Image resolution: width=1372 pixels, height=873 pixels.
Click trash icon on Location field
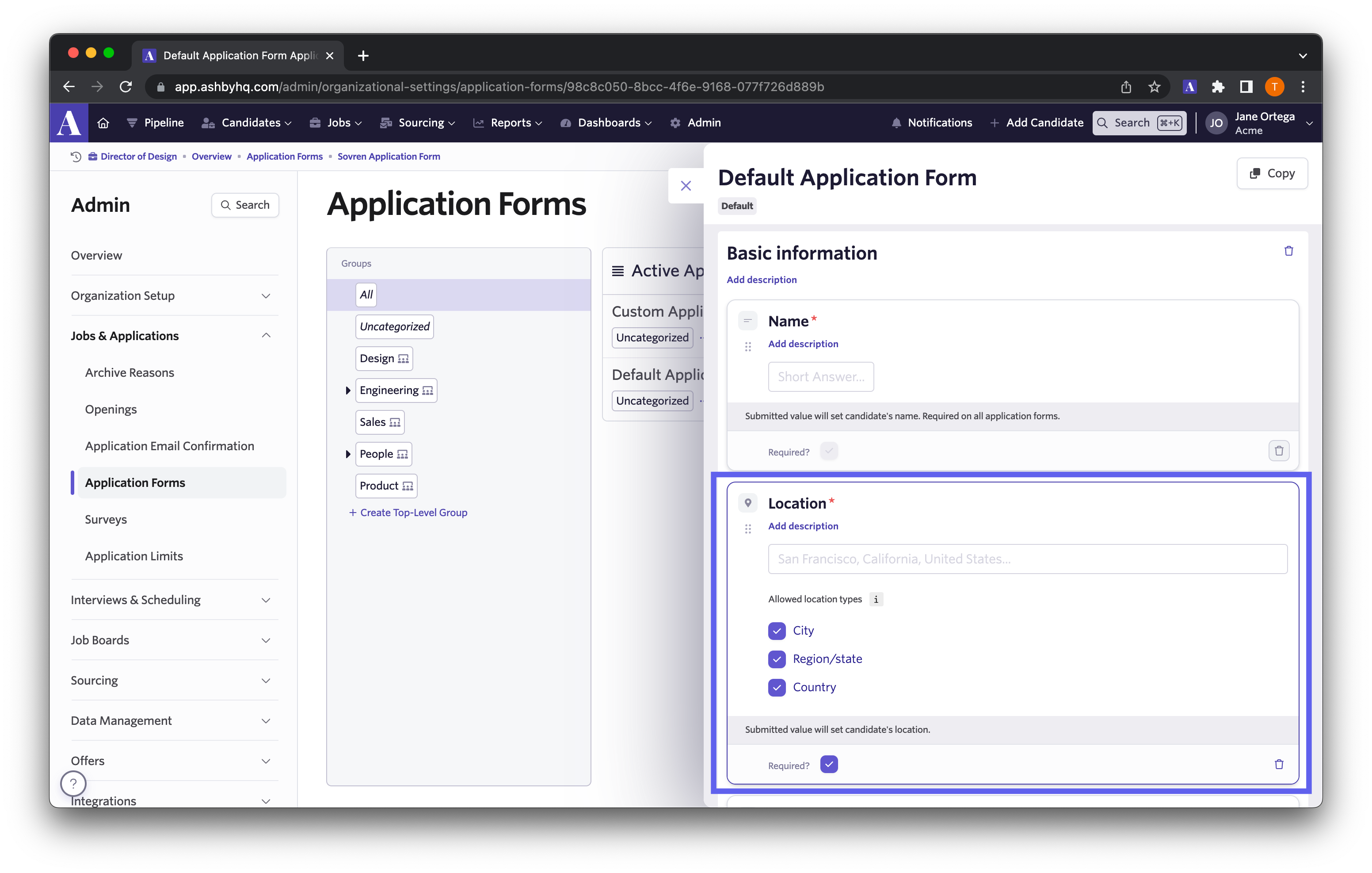tap(1279, 764)
